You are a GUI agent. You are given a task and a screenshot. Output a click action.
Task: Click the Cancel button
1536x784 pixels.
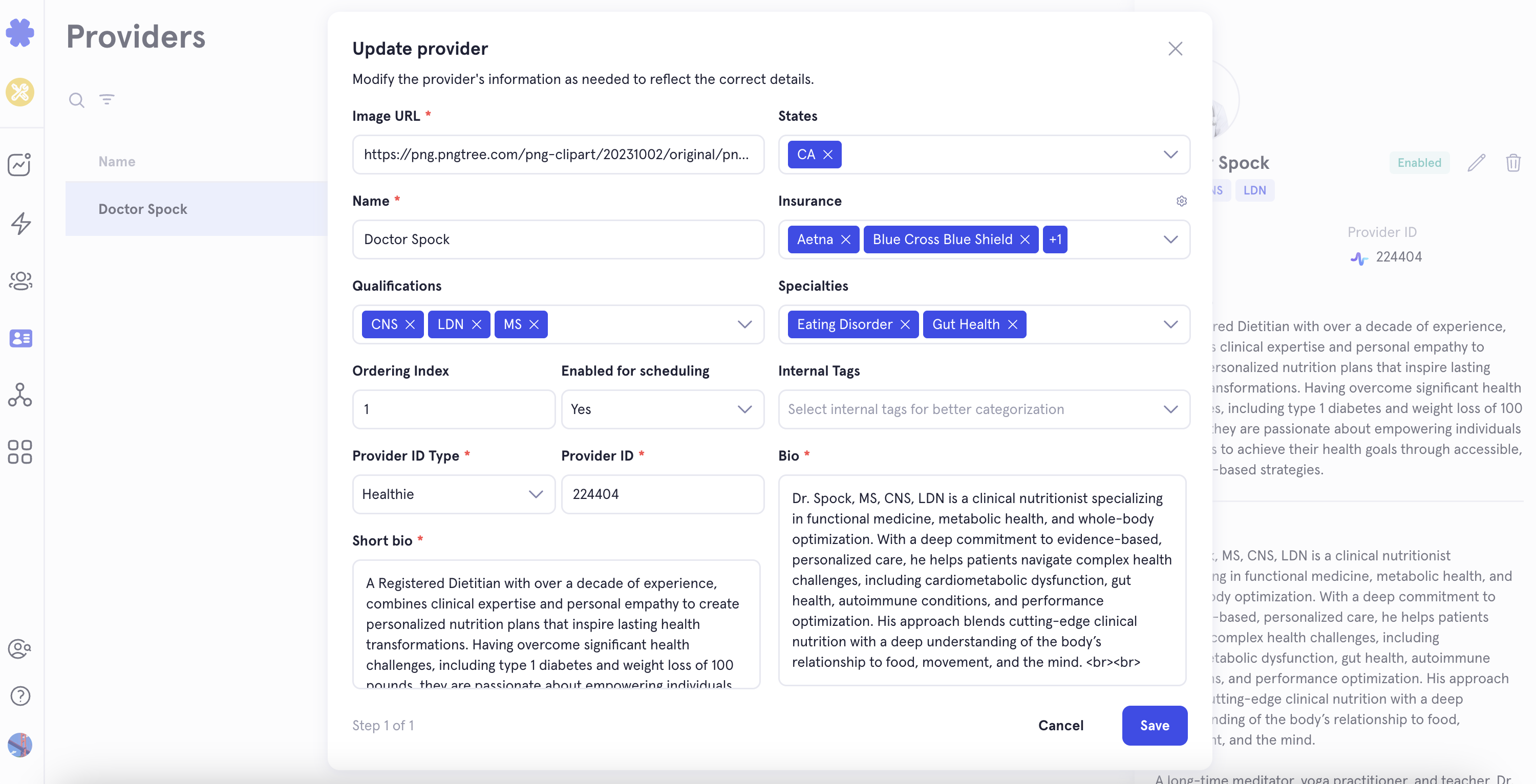[x=1060, y=726]
